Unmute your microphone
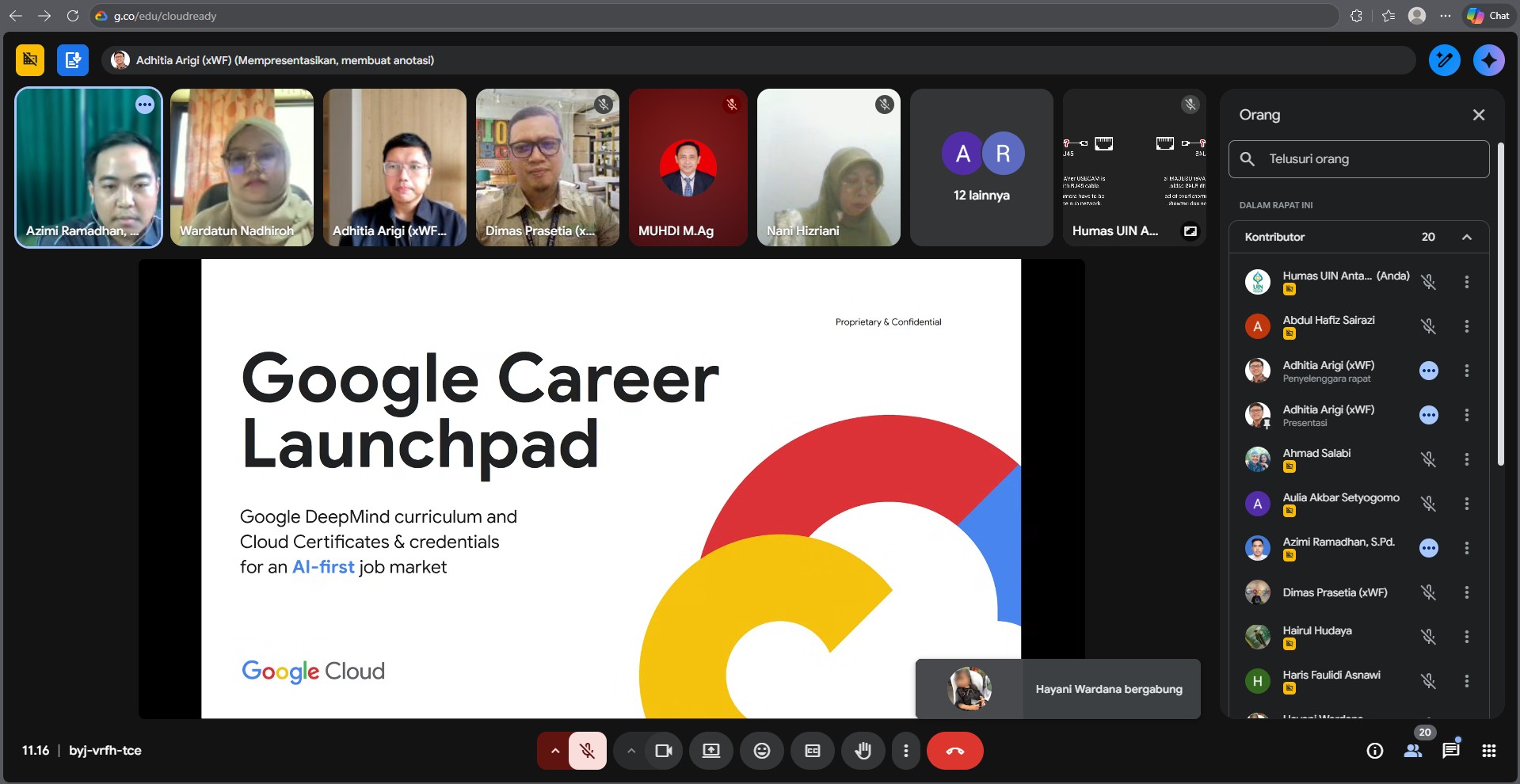The width and height of the screenshot is (1520, 784). point(588,751)
